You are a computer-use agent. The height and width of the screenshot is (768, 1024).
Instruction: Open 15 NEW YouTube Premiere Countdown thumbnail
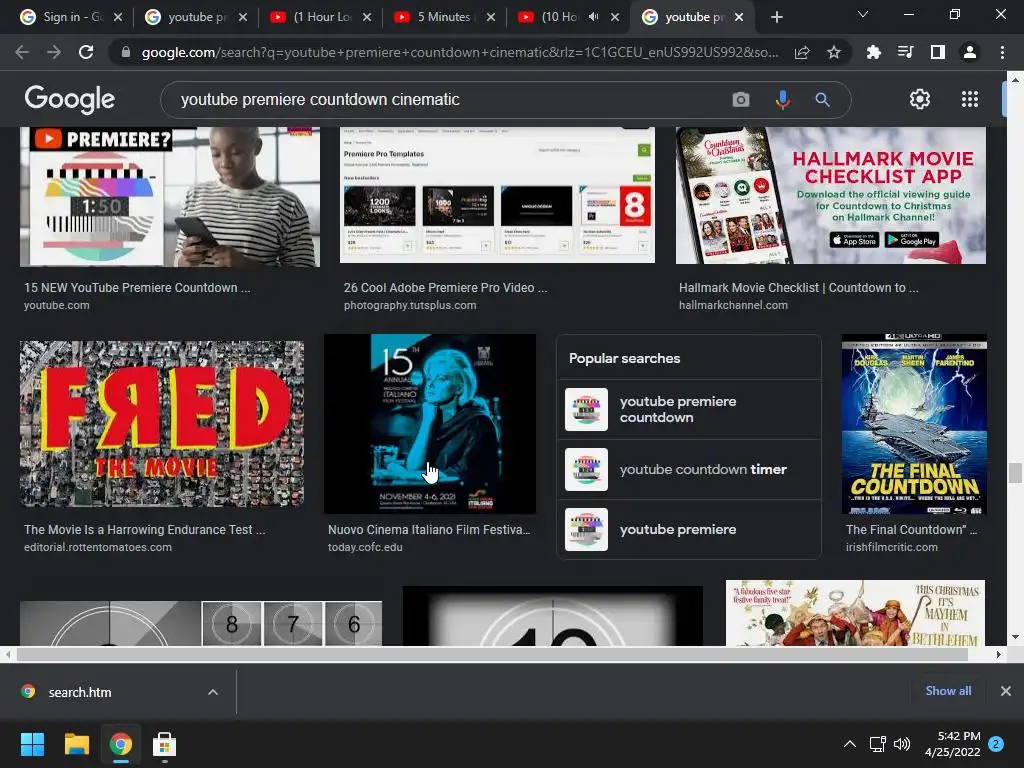170,196
